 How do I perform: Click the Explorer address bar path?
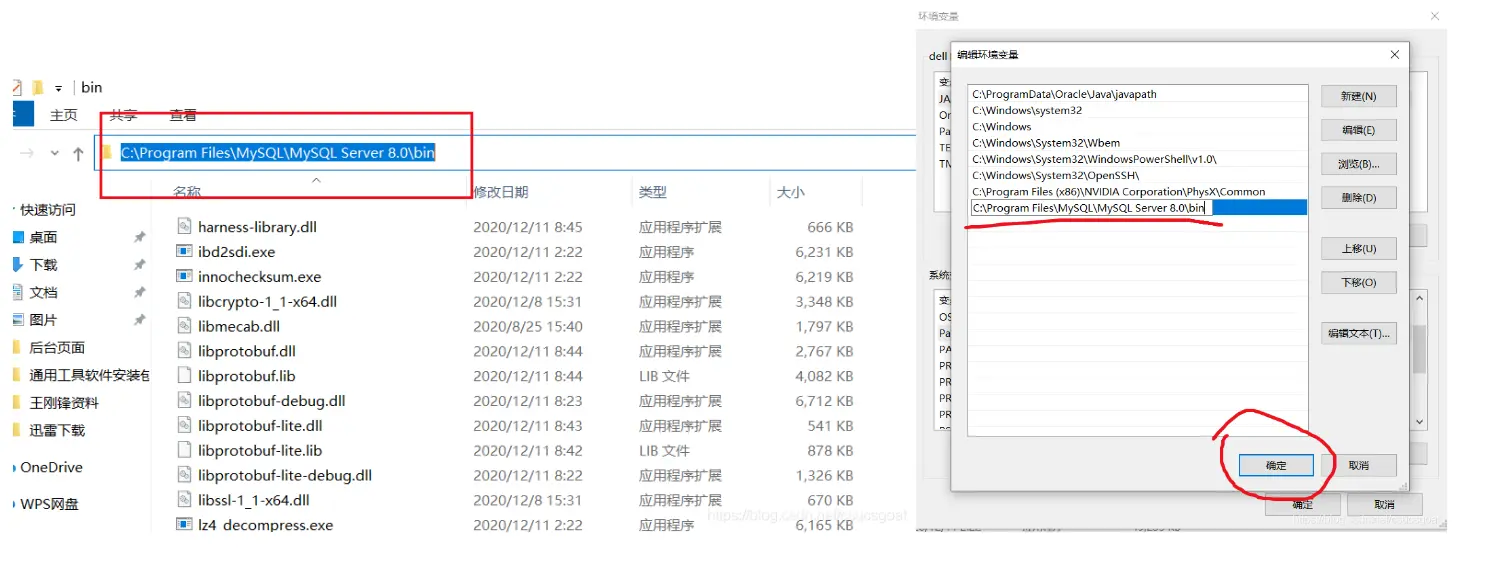278,153
